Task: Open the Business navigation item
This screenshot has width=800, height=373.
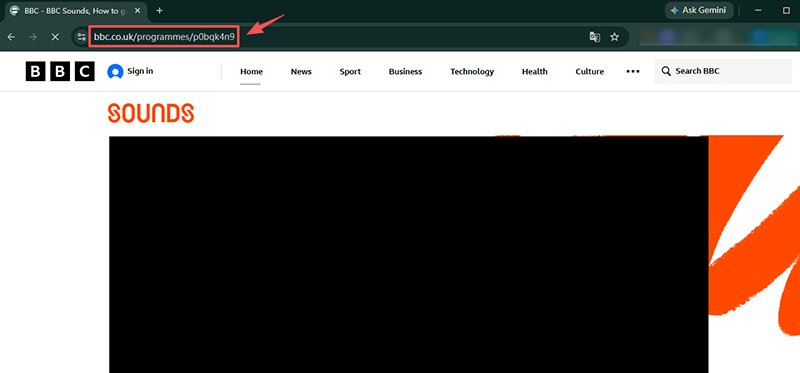Action: coord(405,71)
